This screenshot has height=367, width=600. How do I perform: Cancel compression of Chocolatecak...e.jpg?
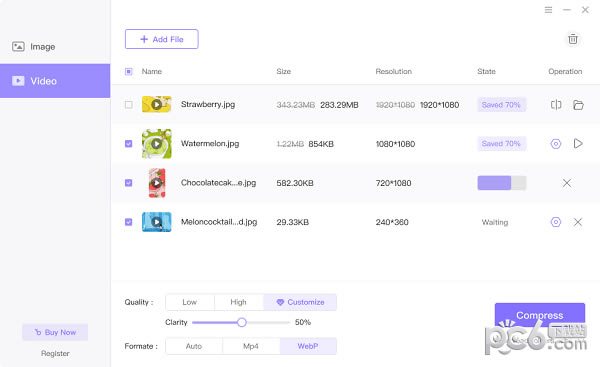[x=567, y=183]
